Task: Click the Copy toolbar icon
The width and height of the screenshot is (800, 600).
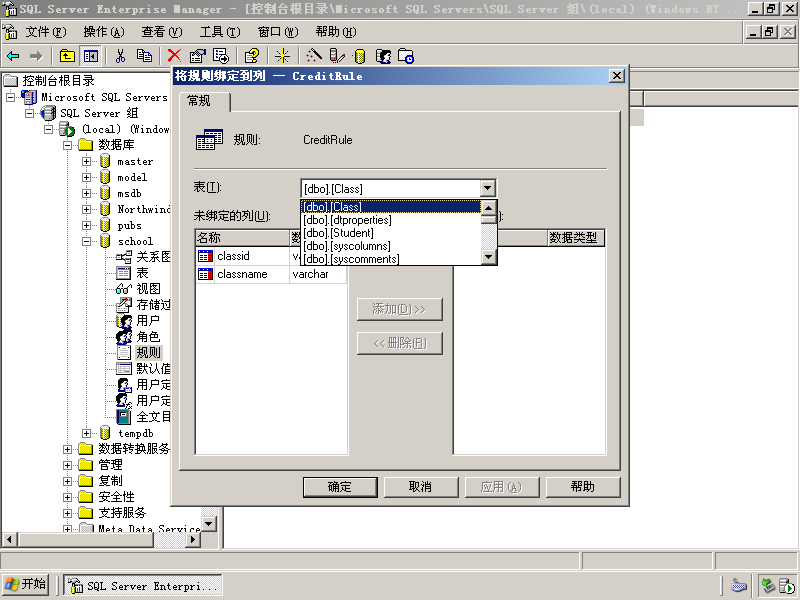Action: [144, 56]
